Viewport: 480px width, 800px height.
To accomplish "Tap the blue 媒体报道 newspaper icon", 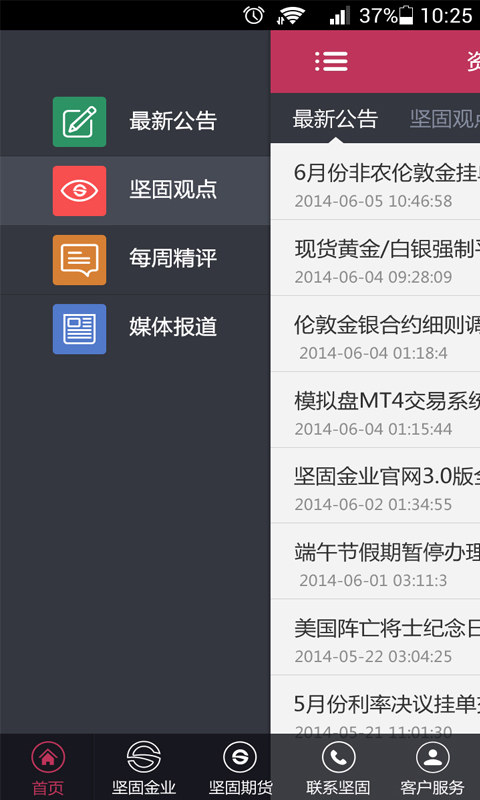I will coord(80,329).
